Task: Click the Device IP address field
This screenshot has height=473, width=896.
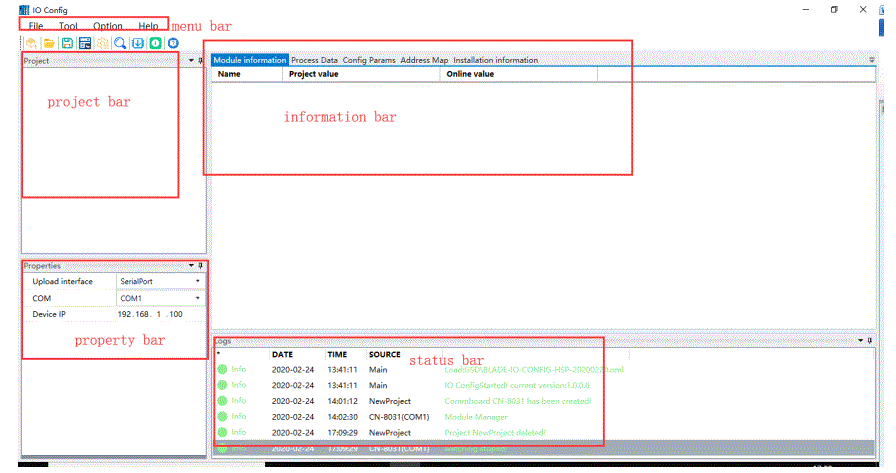Action: coord(161,314)
